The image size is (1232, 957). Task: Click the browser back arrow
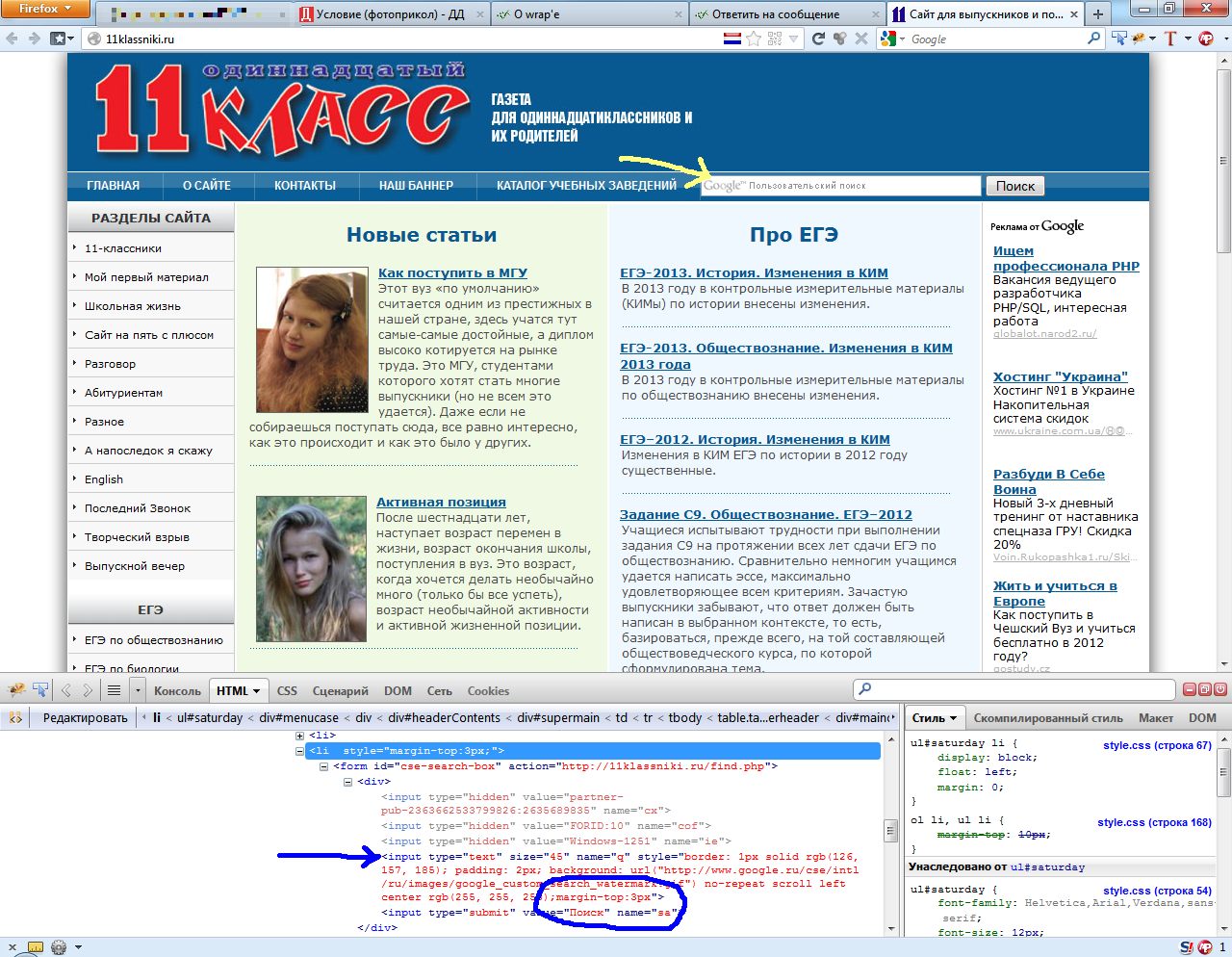13,39
